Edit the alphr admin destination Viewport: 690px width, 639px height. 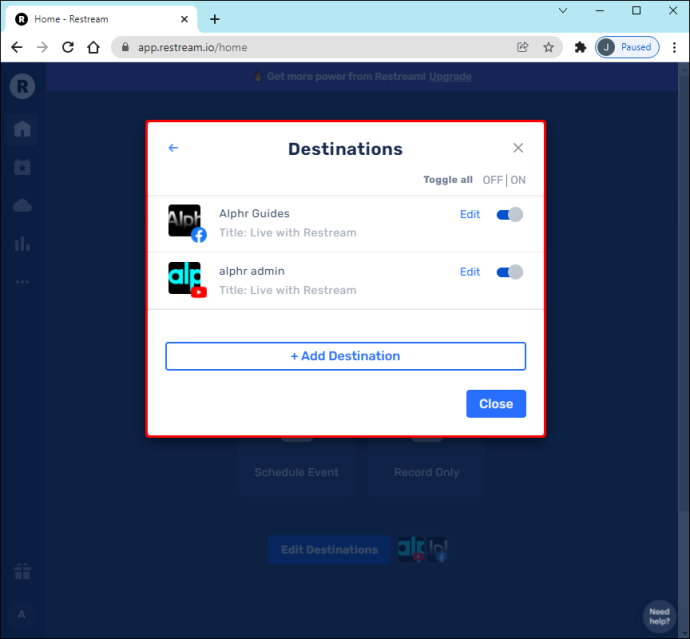click(470, 272)
